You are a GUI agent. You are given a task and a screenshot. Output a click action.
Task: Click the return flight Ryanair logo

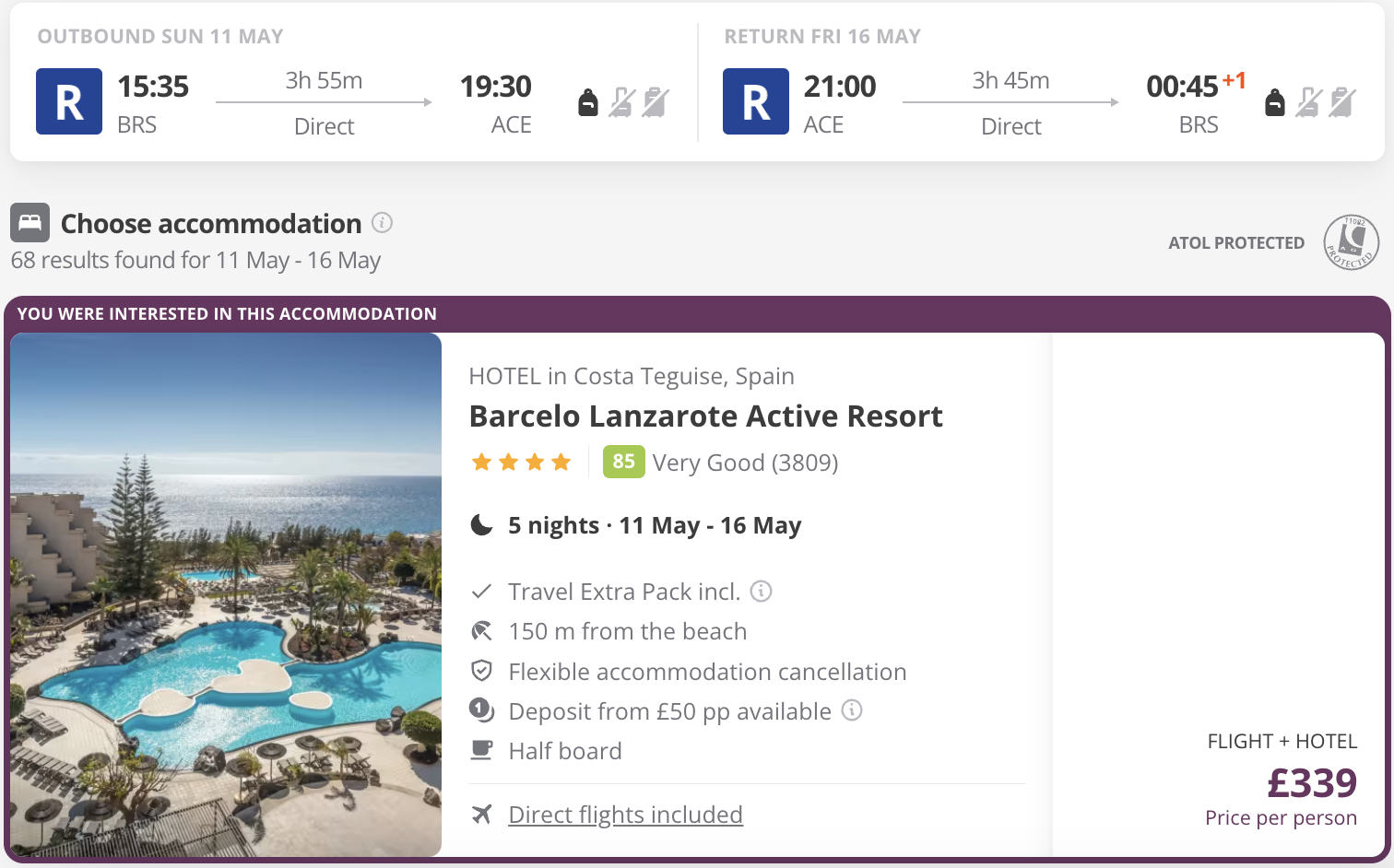[x=756, y=101]
